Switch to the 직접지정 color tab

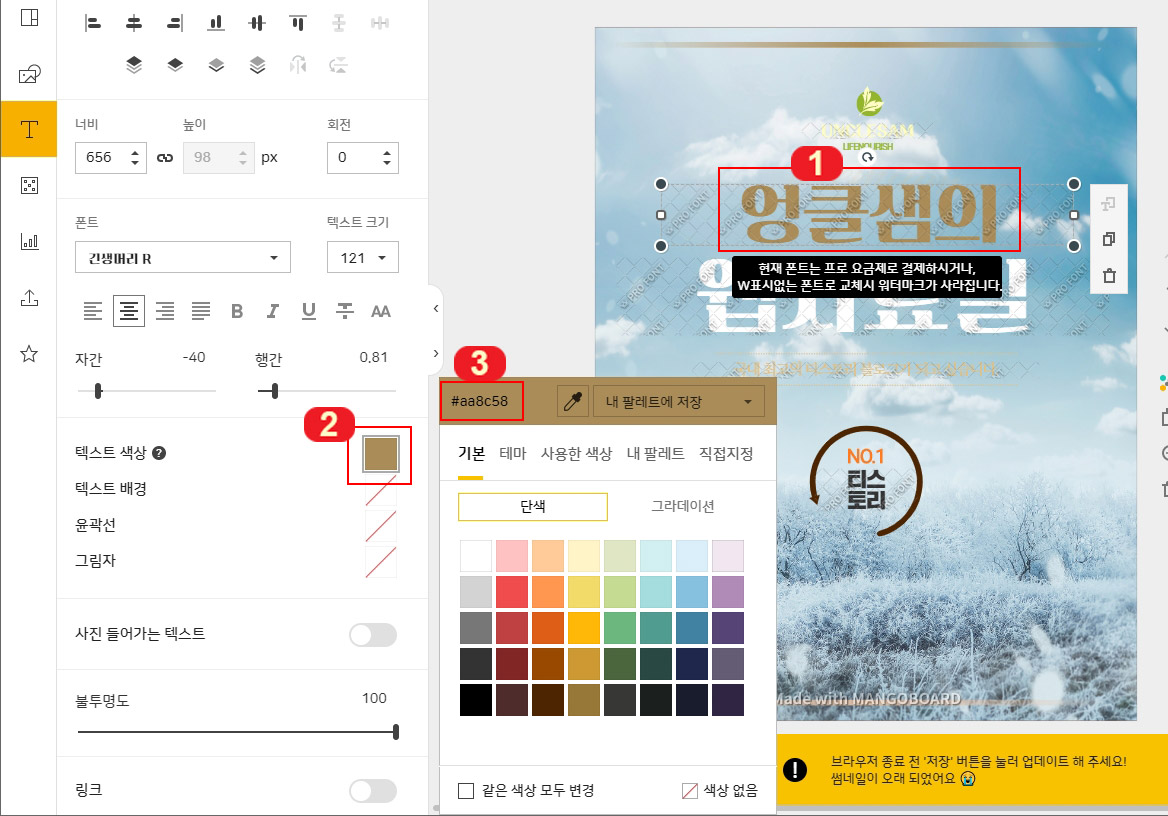click(724, 452)
